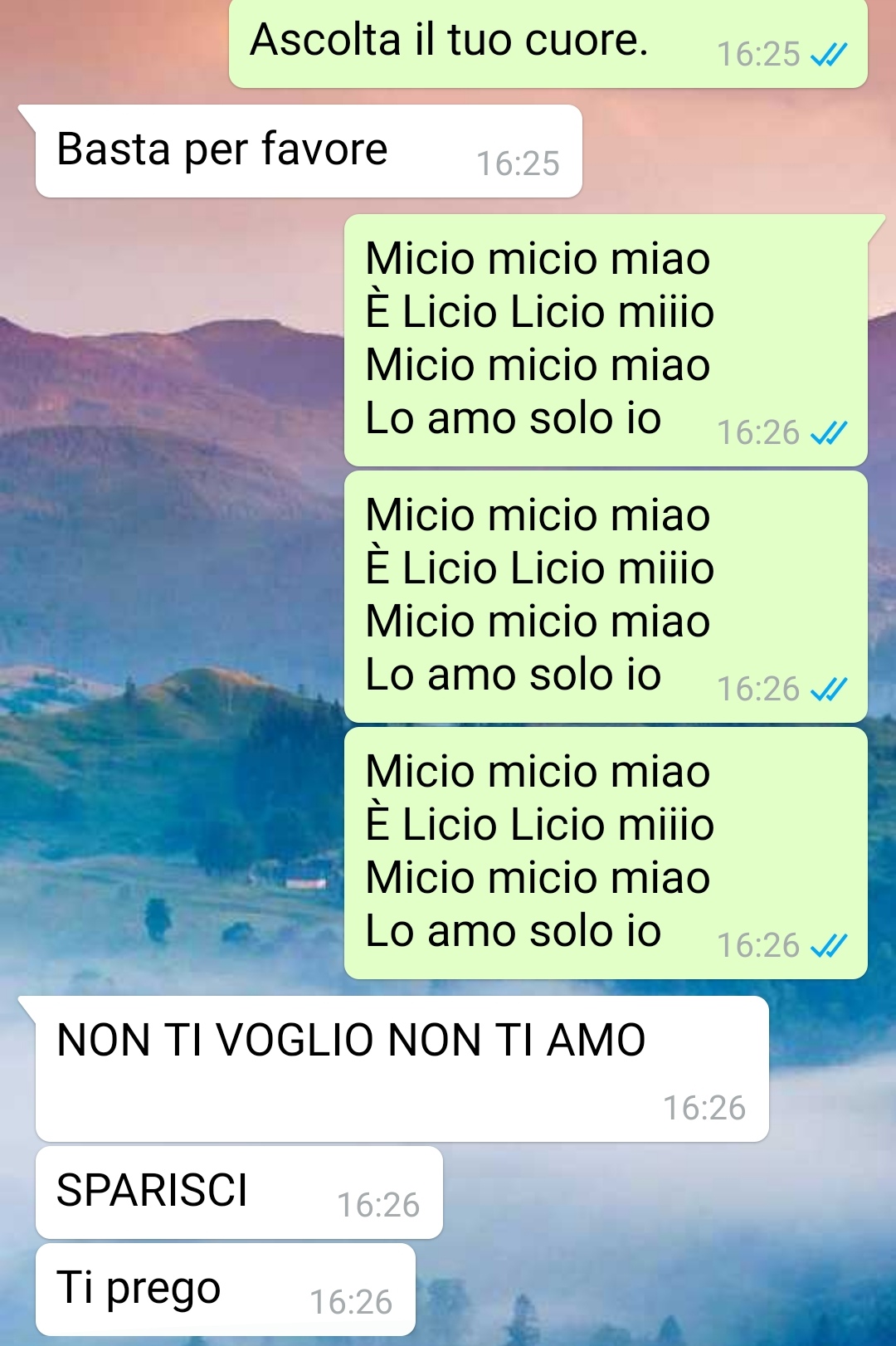Tap the read receipt on "Ascolta il tuo cuore."

click(x=829, y=55)
